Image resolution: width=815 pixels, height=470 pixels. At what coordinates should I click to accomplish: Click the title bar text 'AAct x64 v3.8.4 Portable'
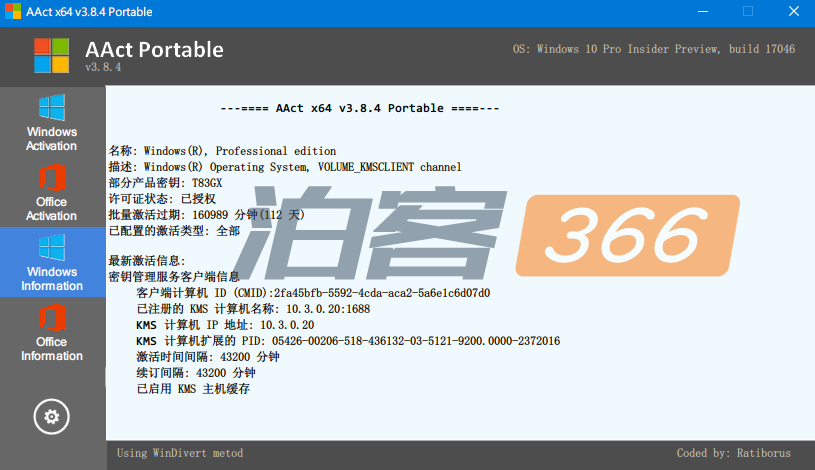point(89,12)
